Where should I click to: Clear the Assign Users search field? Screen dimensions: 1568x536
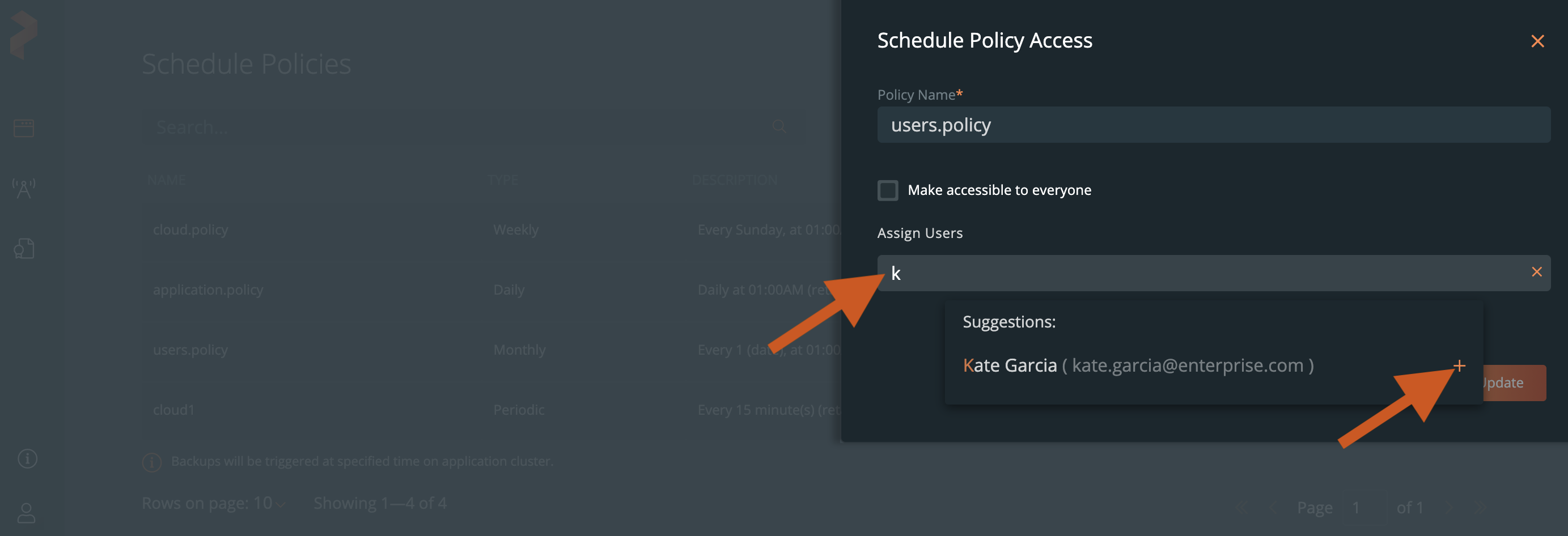point(1536,272)
